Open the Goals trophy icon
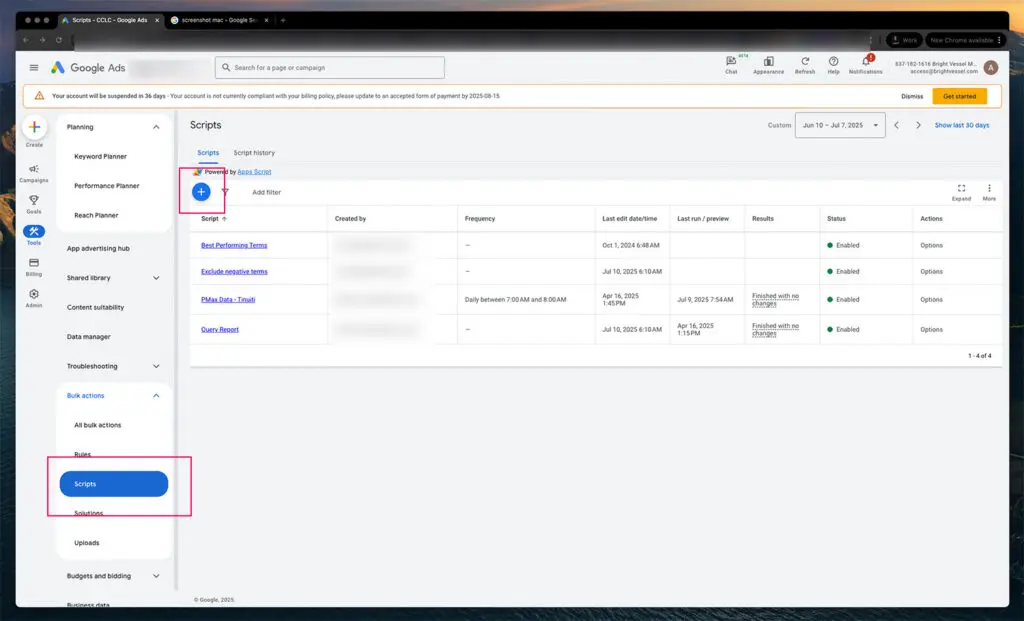Image resolution: width=1024 pixels, height=621 pixels. click(x=34, y=203)
